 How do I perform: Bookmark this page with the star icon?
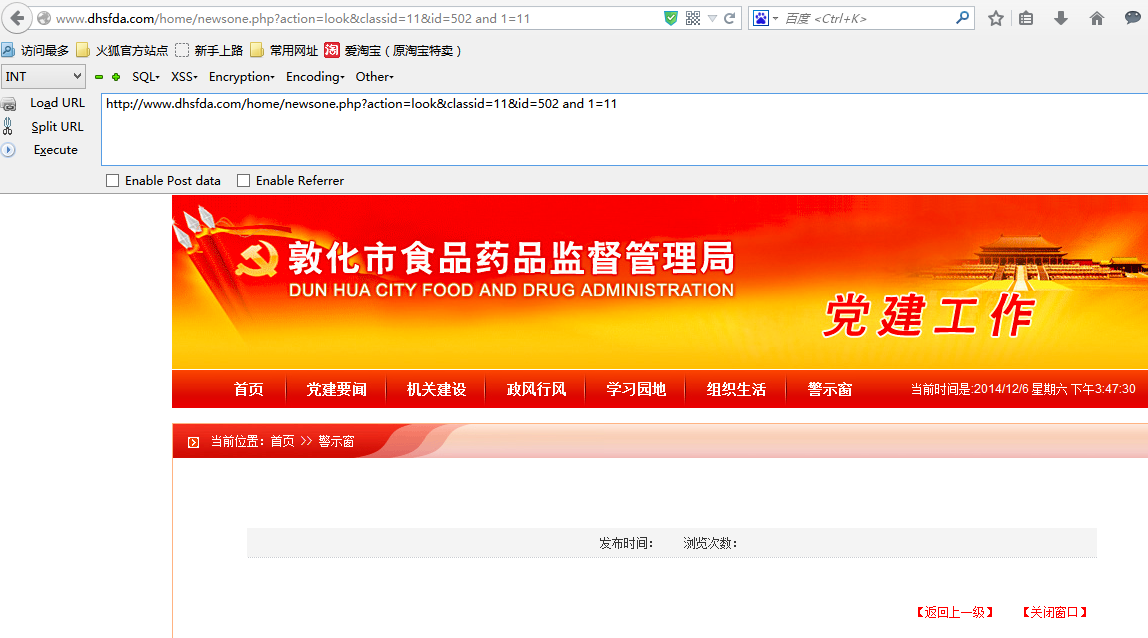click(x=996, y=18)
